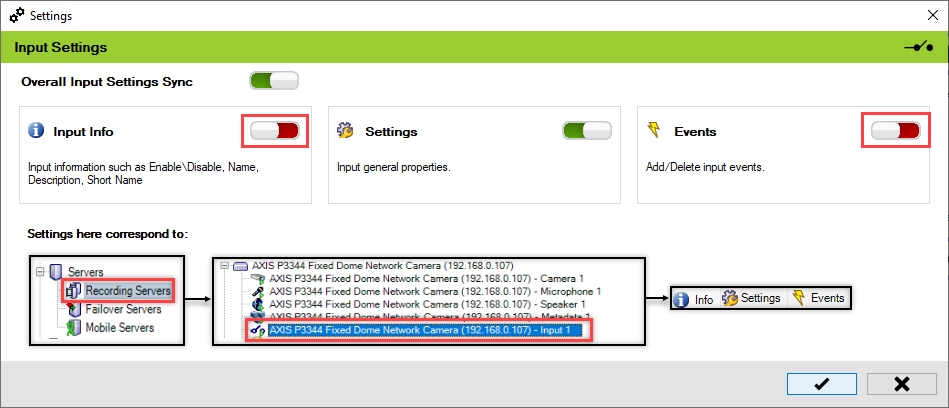Click the Failover Servers icon

click(73, 309)
